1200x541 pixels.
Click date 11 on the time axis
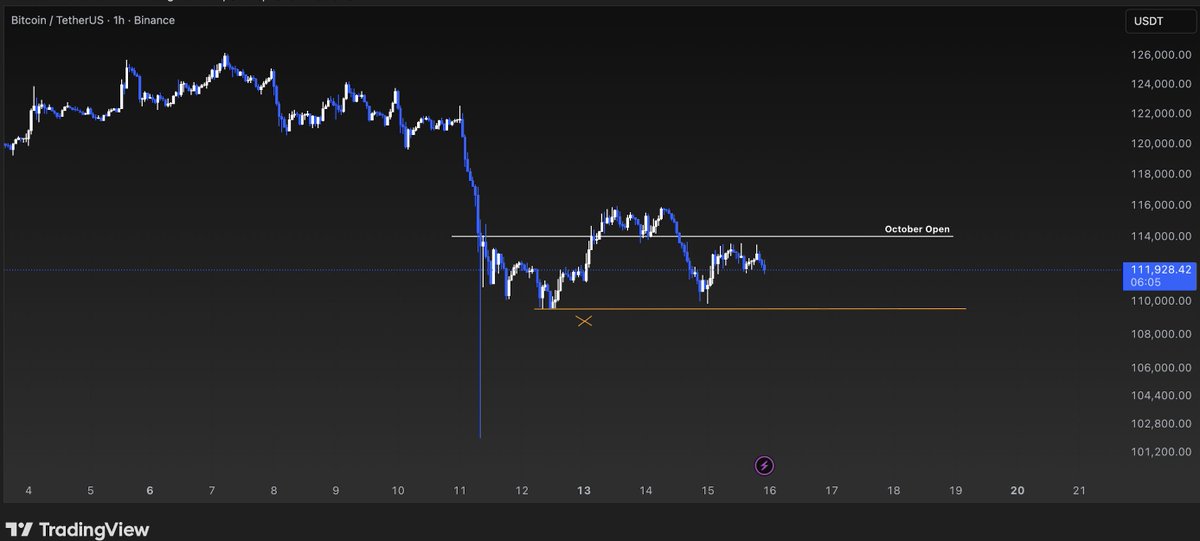[460, 491]
